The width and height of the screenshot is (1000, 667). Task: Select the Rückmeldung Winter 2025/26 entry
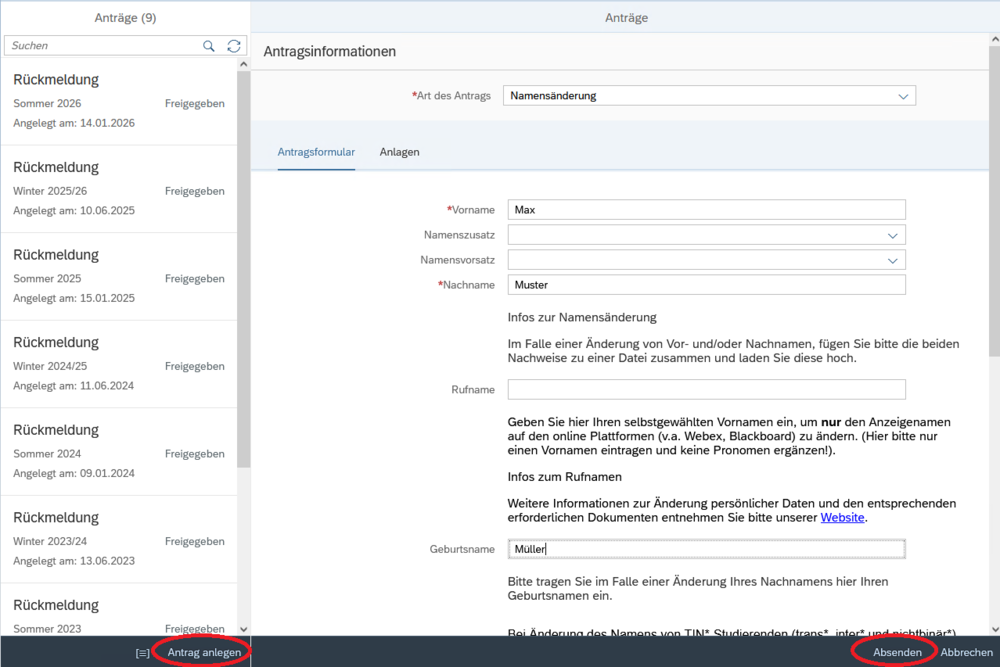click(119, 189)
